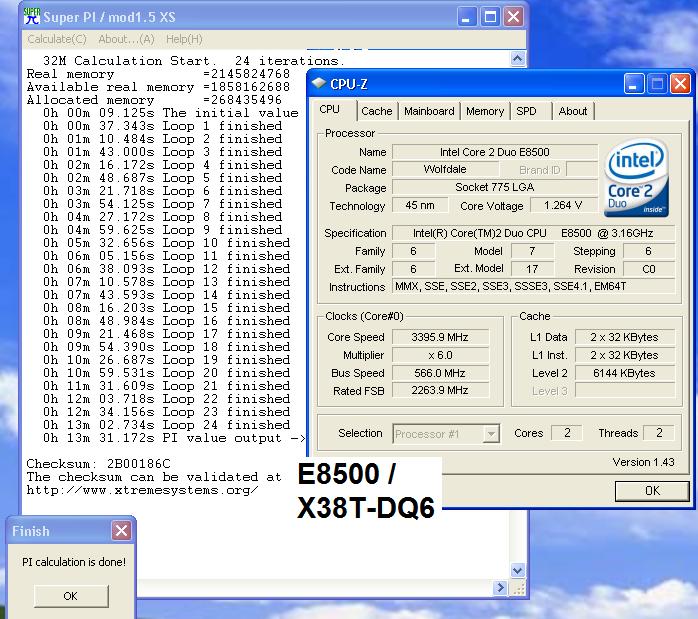Click the Bus Speed value 566.0 MHz
Image resolution: width=698 pixels, height=619 pixels.
440,373
